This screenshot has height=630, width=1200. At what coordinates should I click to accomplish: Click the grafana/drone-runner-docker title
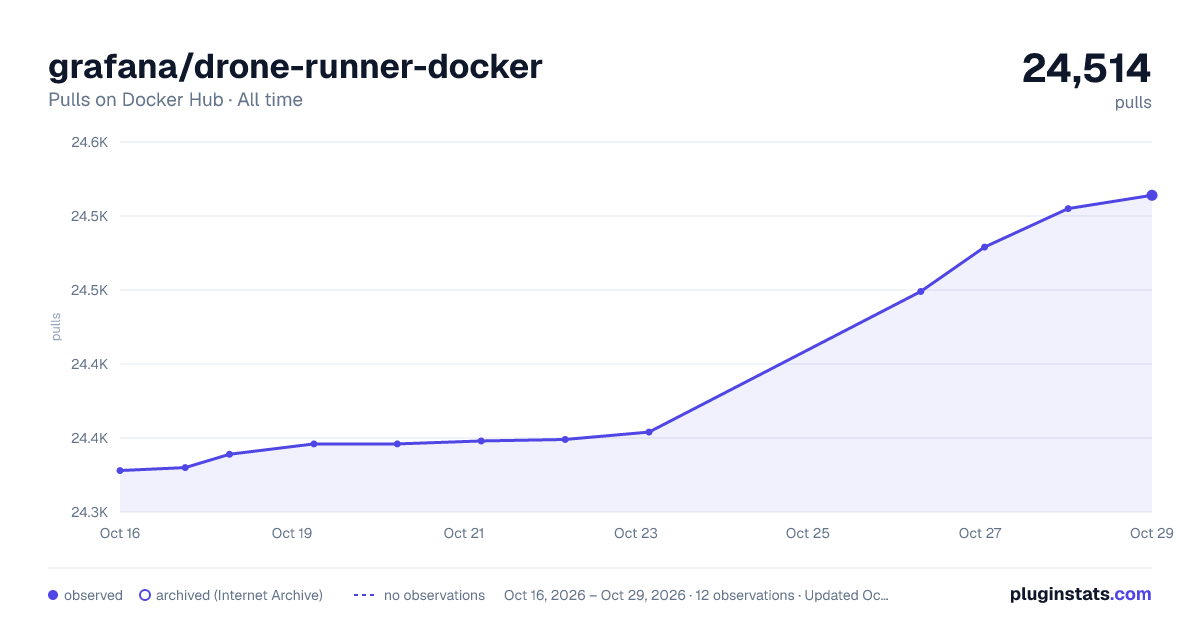pos(295,67)
